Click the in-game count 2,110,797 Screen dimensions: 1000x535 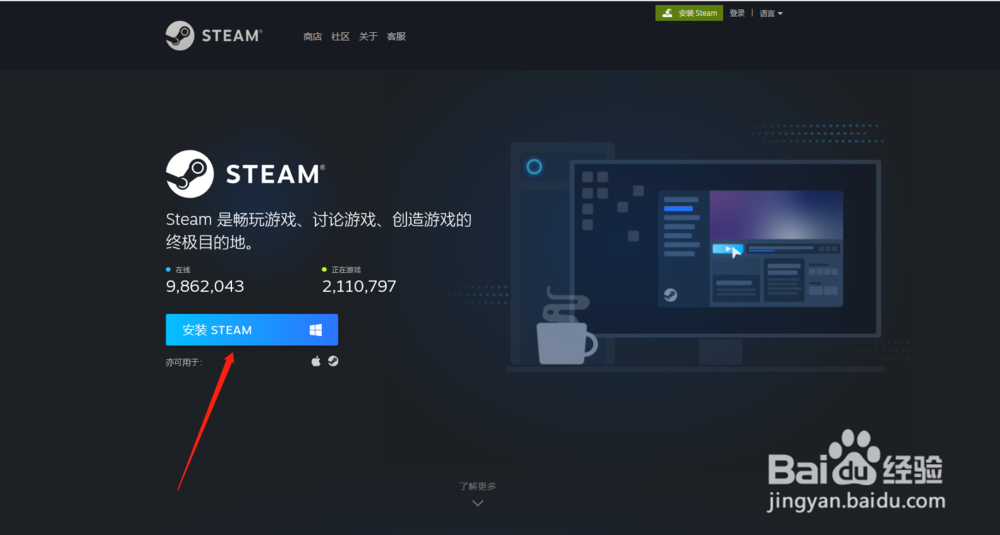click(359, 286)
